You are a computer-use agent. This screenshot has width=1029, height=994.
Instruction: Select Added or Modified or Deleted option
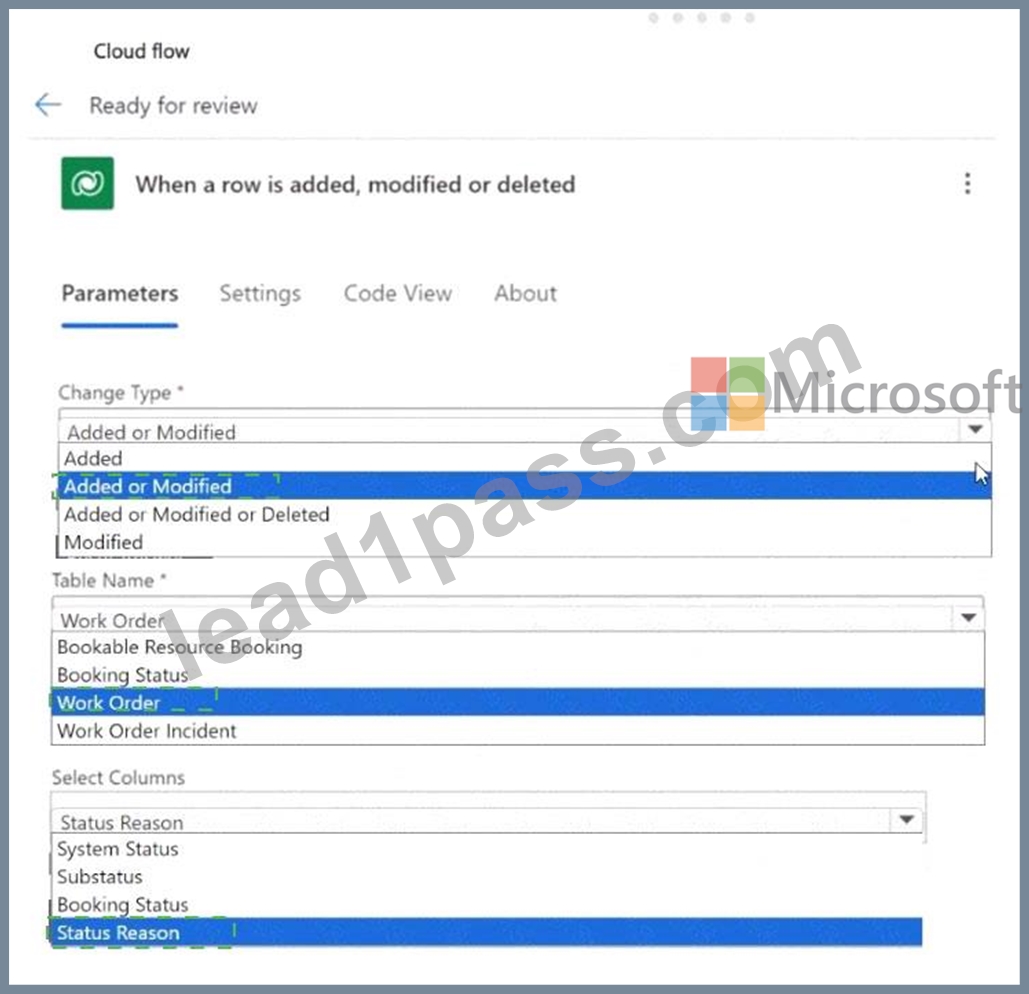point(524,514)
